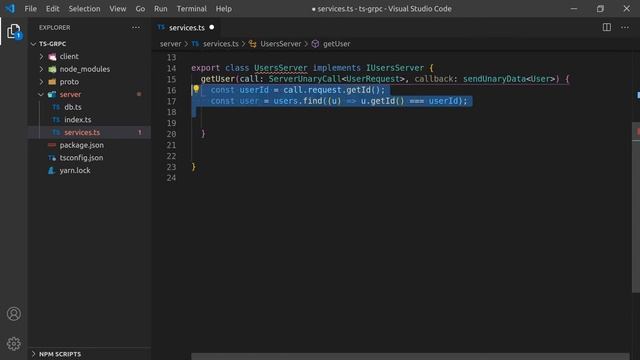Screen dimensions: 640x360
Task: Click the UsersServer class icon in breadcrumb
Action: (x=253, y=44)
